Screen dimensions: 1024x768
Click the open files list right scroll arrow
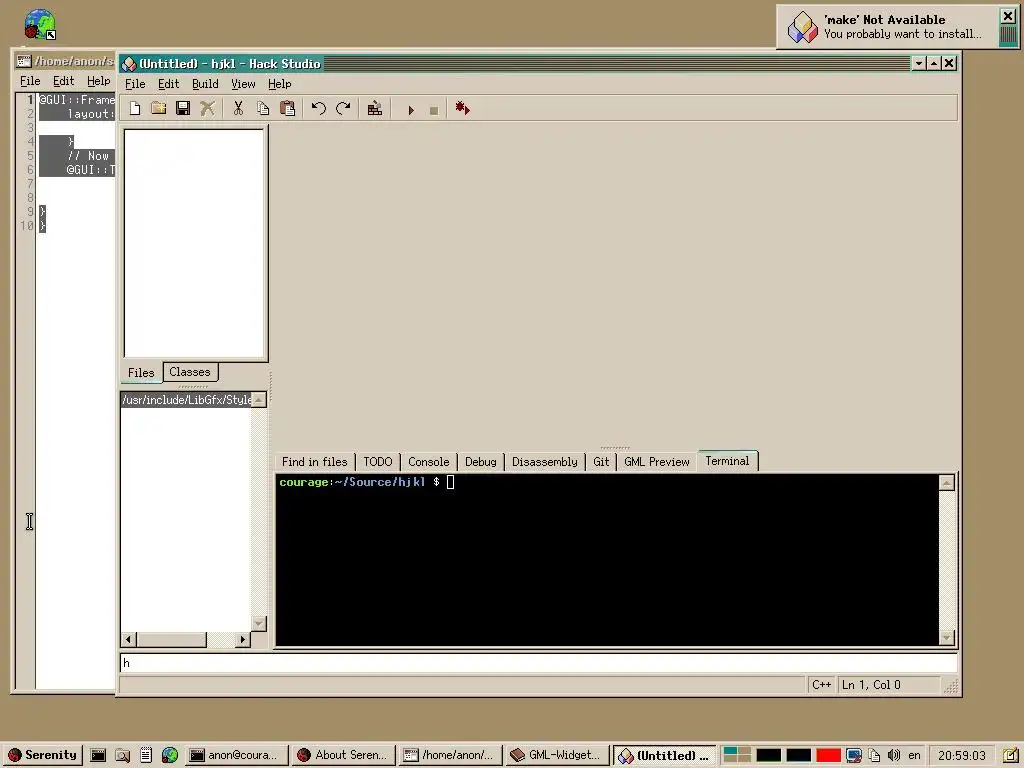click(x=243, y=639)
